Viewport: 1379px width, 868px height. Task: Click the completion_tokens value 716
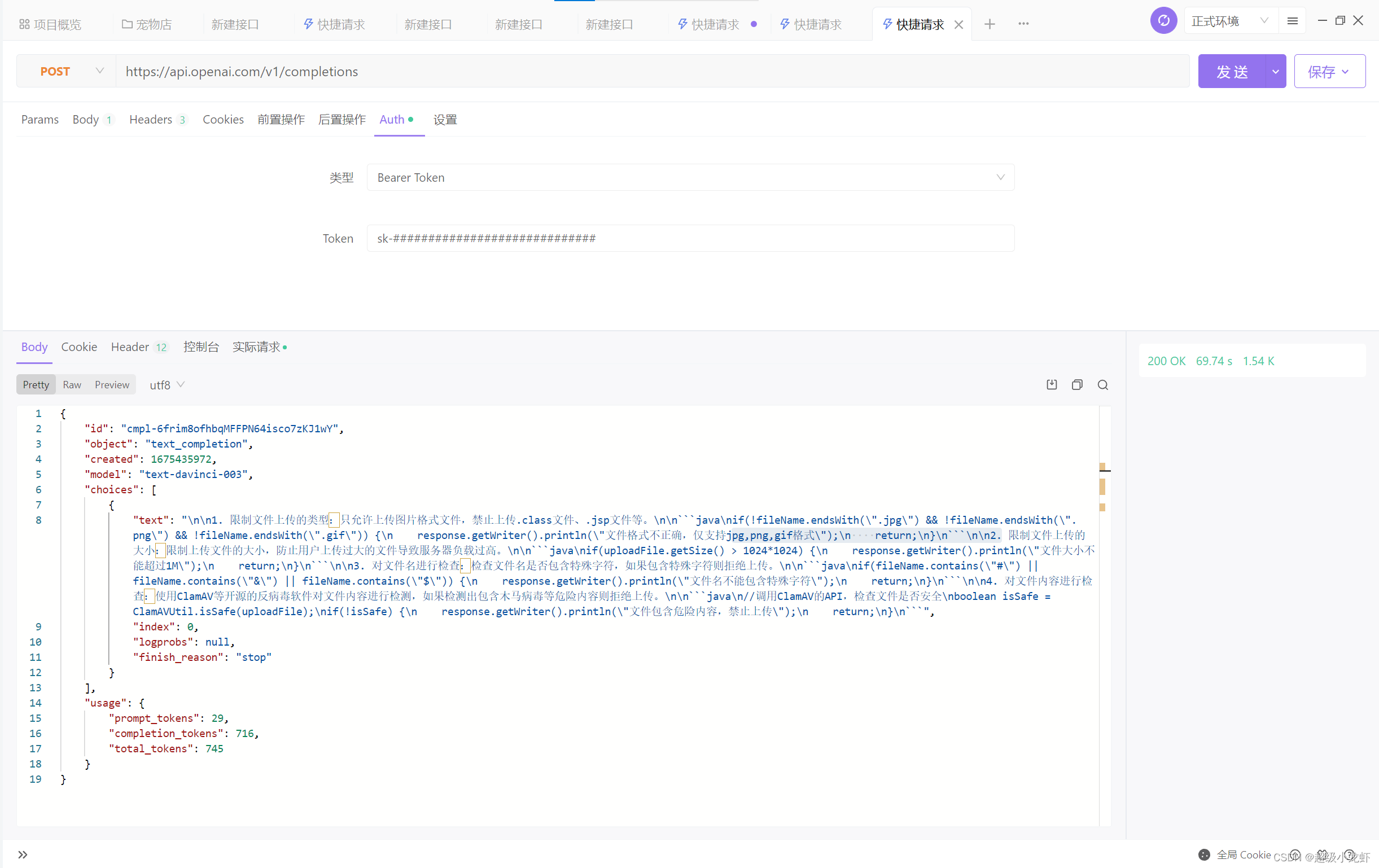point(244,734)
